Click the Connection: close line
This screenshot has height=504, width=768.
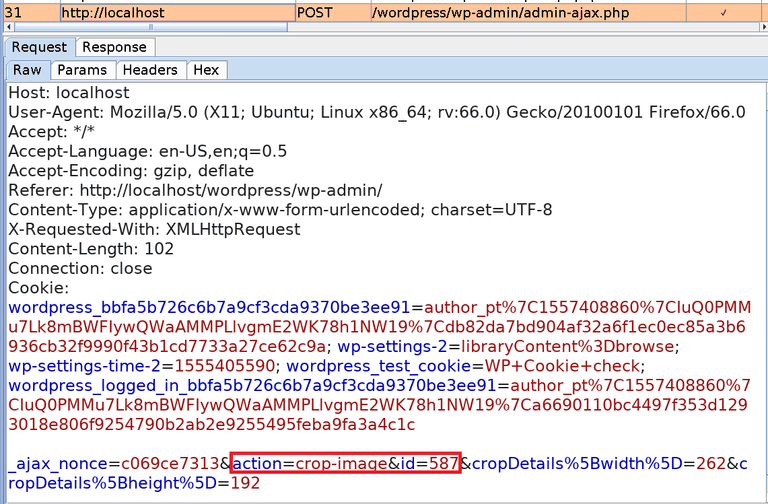(80, 268)
